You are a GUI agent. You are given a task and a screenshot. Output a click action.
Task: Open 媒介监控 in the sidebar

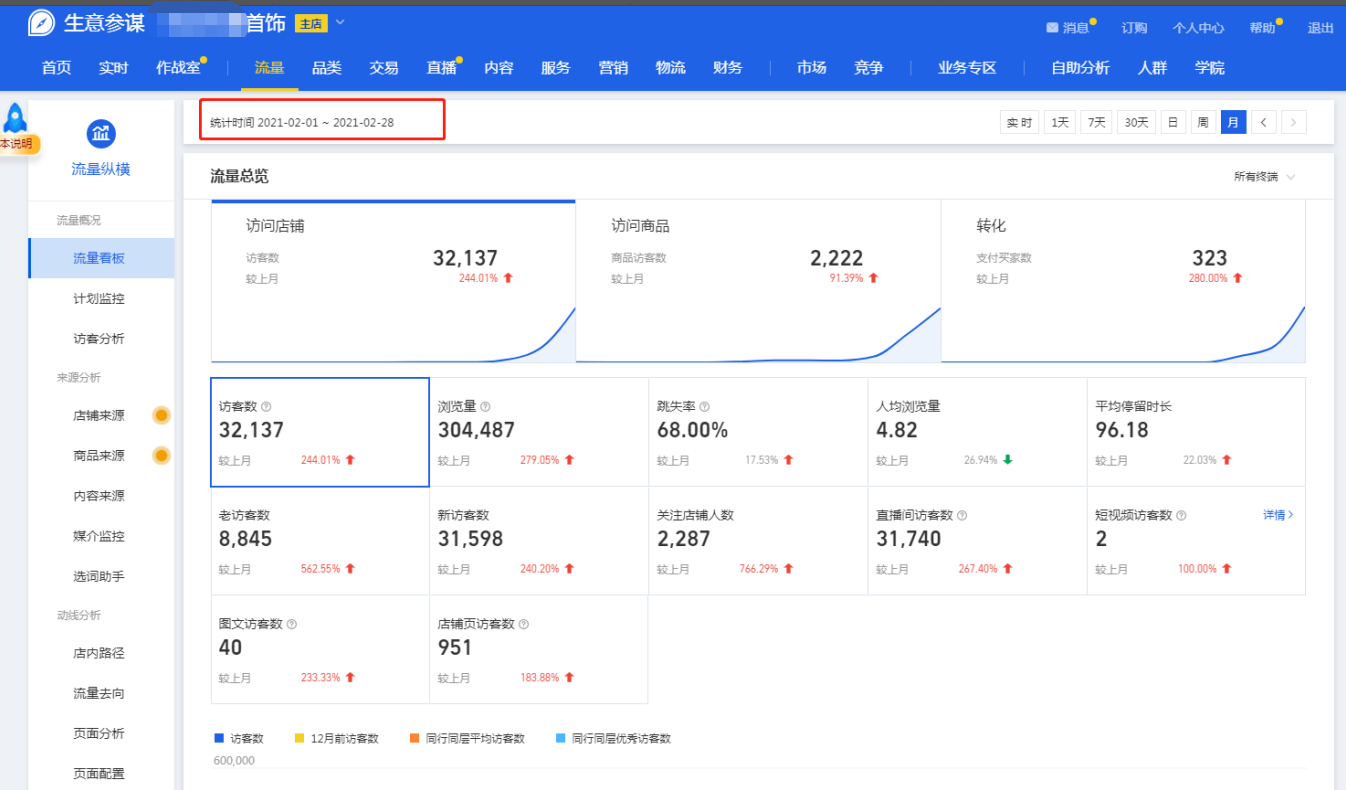pos(99,536)
